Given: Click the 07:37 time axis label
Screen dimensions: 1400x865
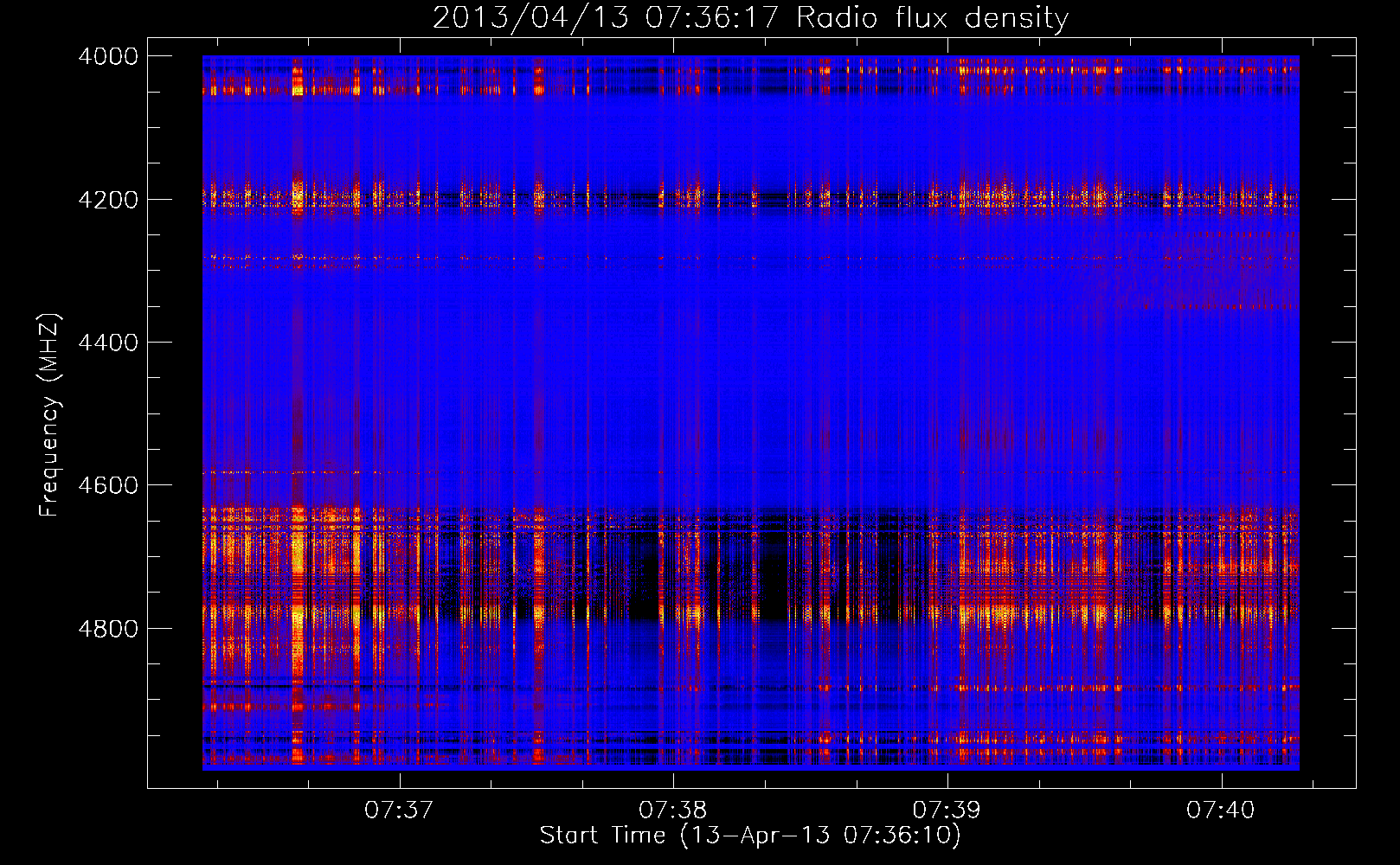Looking at the screenshot, I should pos(398,810).
